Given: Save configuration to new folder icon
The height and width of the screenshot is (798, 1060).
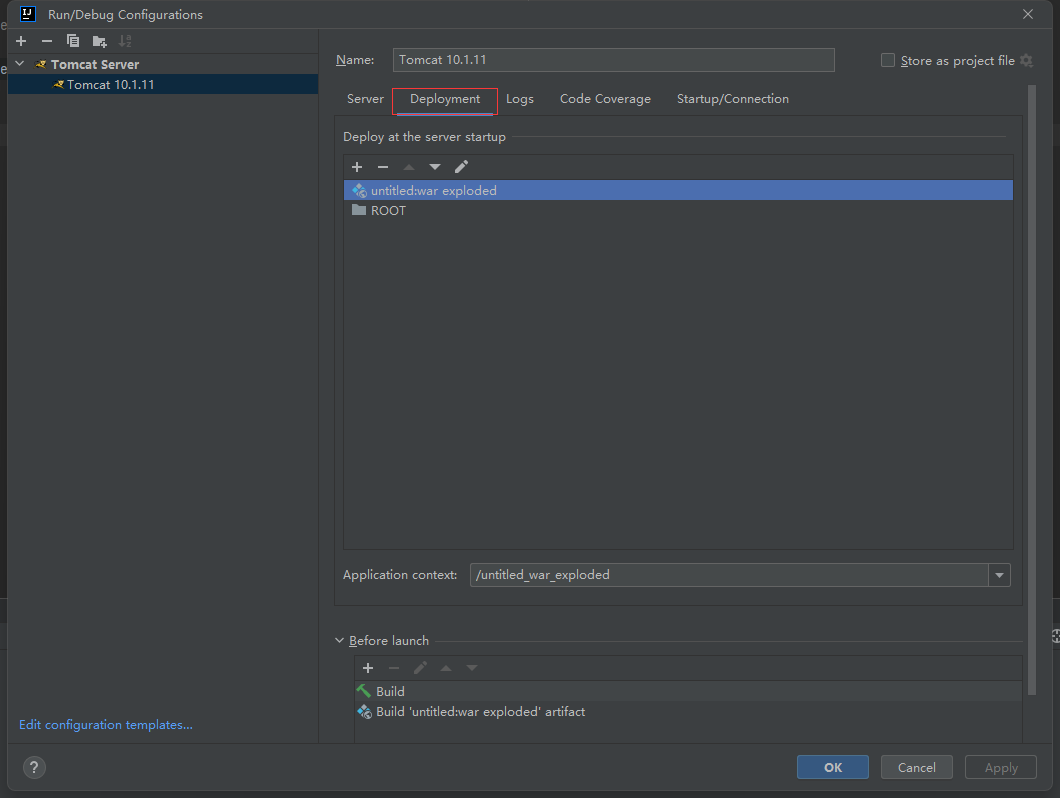Looking at the screenshot, I should click(x=99, y=41).
